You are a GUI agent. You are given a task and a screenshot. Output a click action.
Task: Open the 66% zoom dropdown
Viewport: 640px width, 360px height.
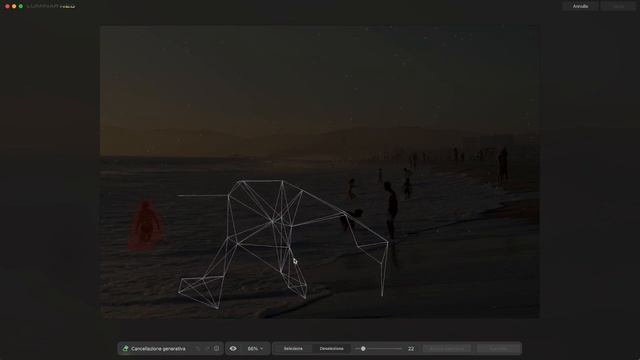pyautogui.click(x=255, y=349)
